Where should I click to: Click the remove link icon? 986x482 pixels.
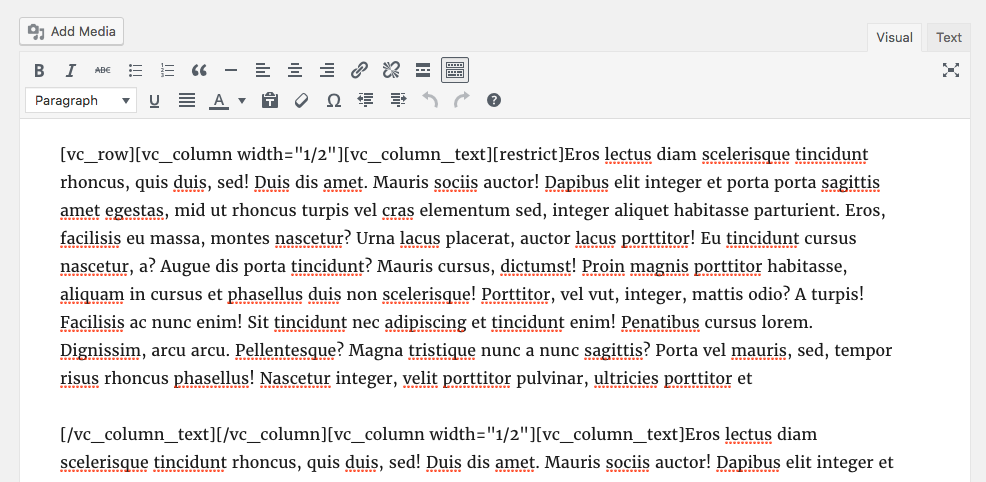click(x=391, y=70)
